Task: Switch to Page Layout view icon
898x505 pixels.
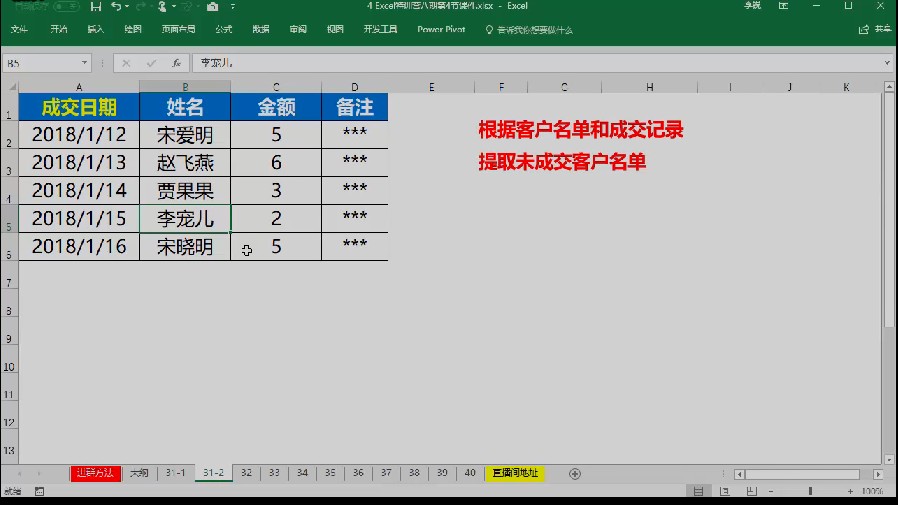Action: click(724, 491)
